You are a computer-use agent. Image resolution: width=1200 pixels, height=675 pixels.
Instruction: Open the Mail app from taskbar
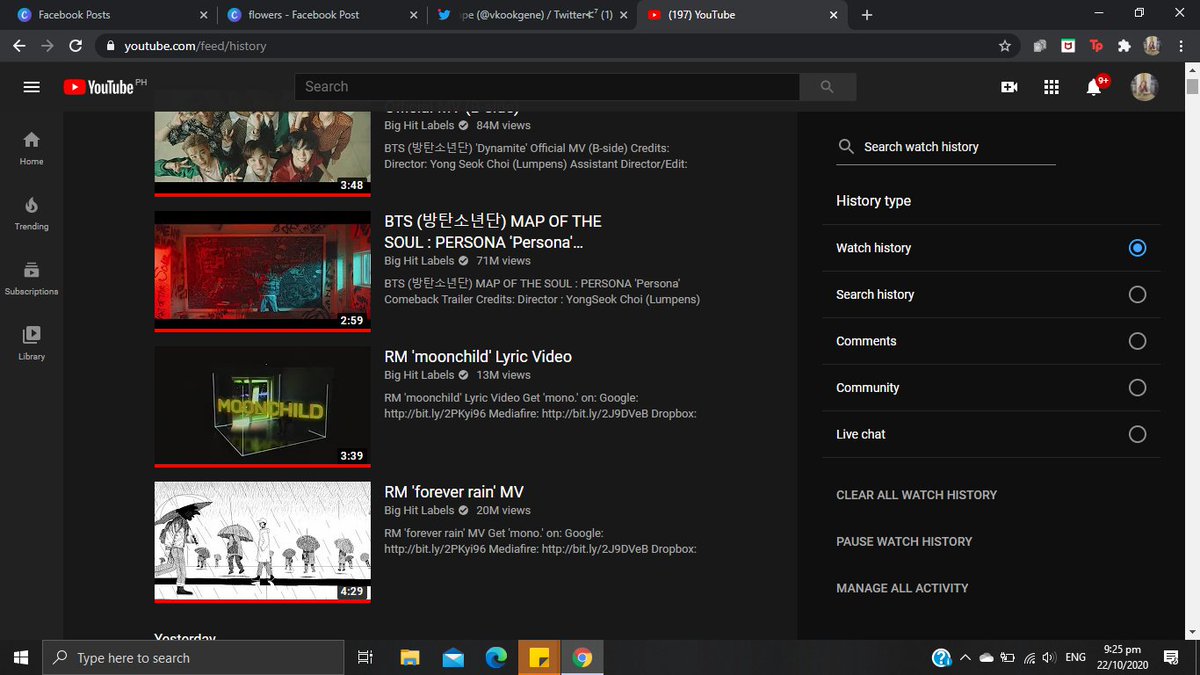[453, 657]
